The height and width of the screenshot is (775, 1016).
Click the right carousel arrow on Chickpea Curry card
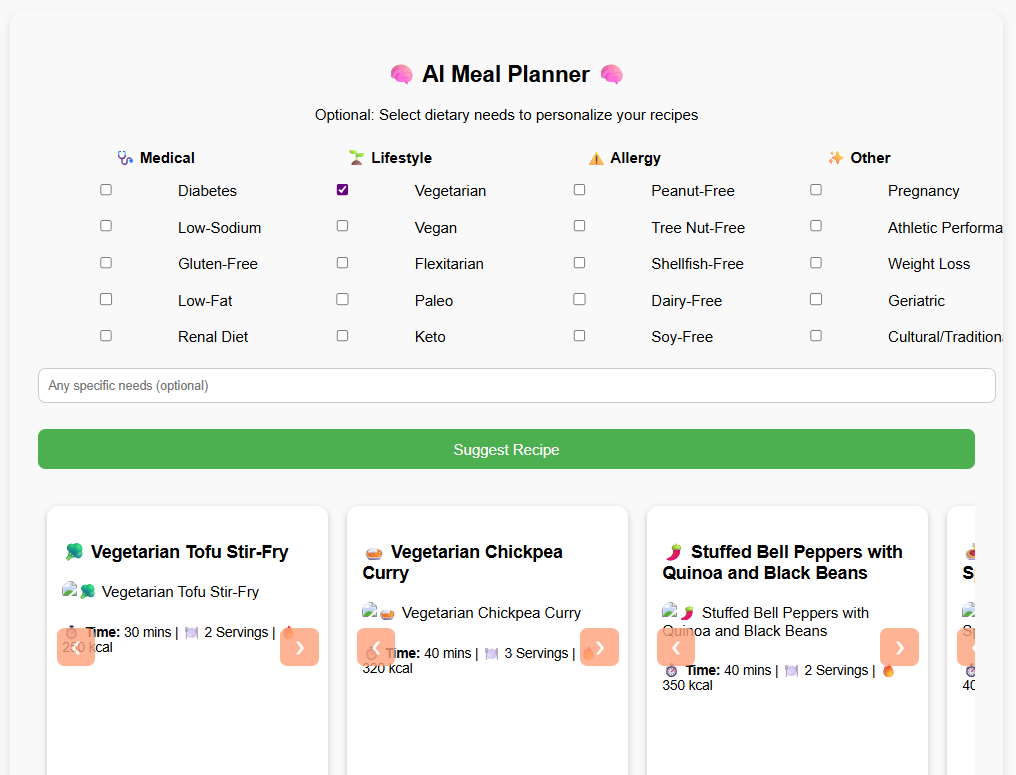[x=599, y=647]
